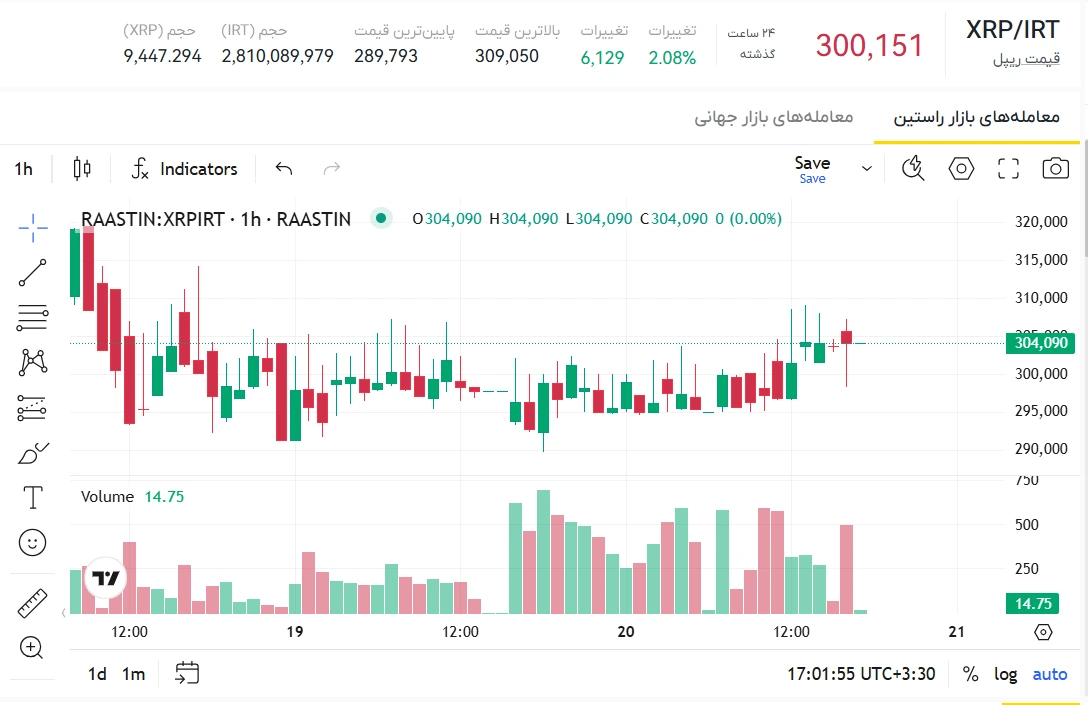Click the RAASTIN:XRPIRT symbol legend

click(216, 219)
